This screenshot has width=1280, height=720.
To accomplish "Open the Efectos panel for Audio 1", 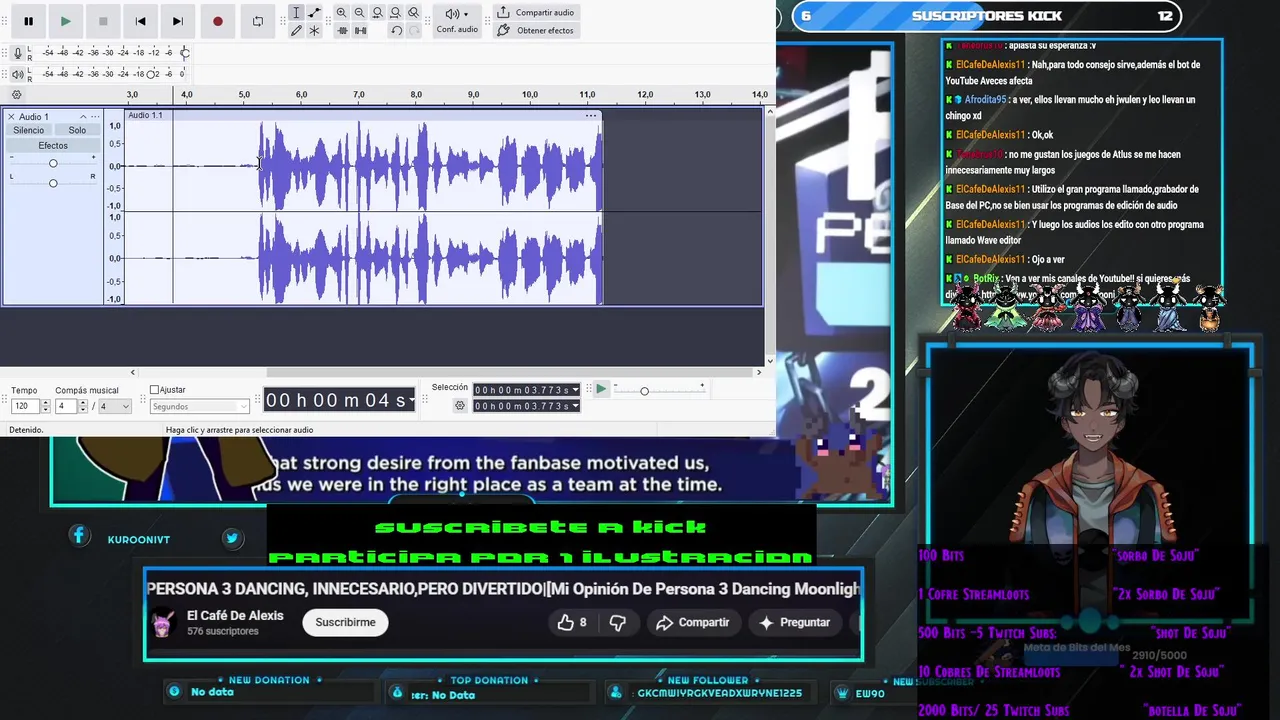I will [x=53, y=146].
